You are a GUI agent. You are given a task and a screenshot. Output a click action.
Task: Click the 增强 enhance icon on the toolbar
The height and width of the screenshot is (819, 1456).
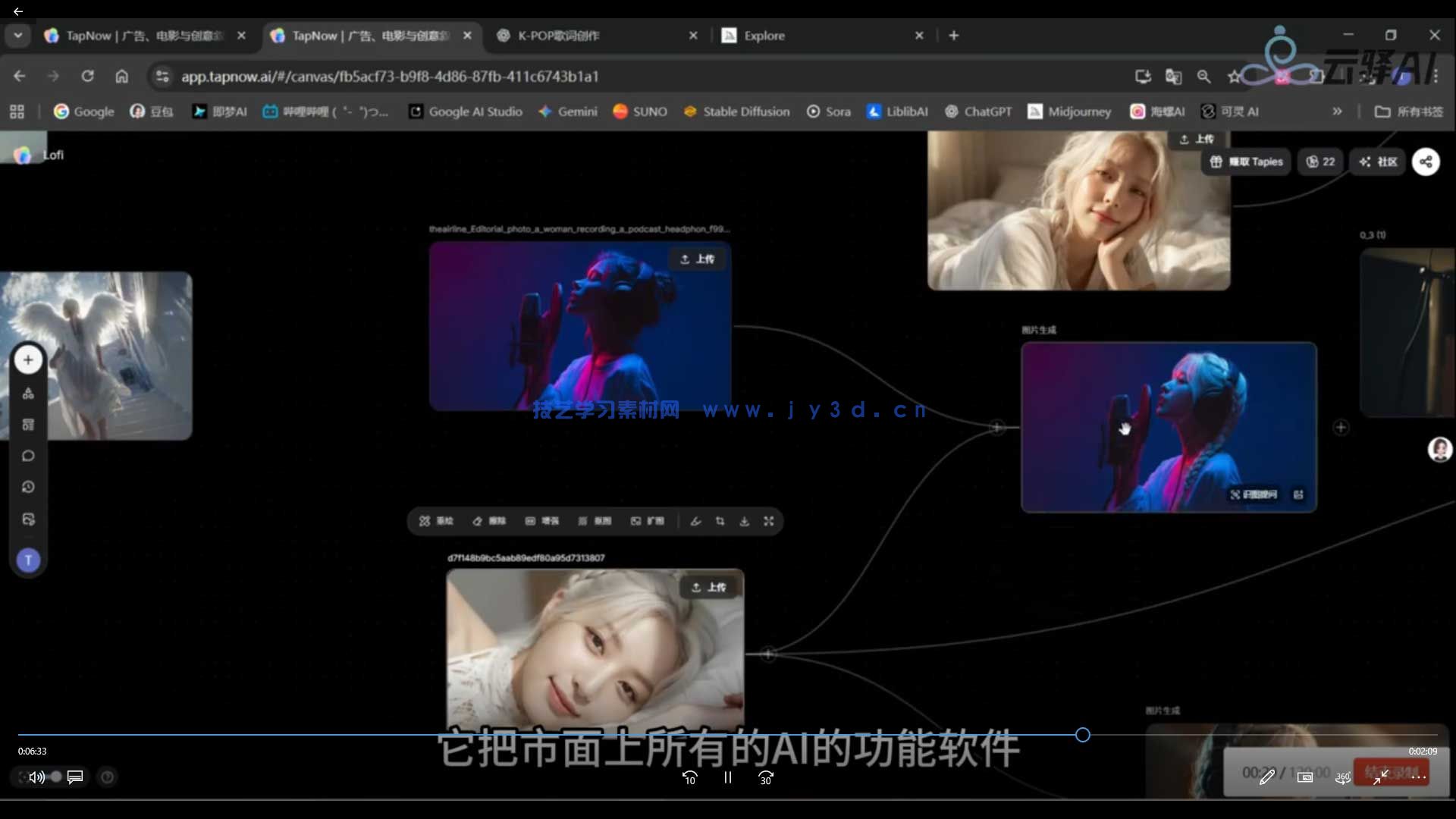pos(542,521)
